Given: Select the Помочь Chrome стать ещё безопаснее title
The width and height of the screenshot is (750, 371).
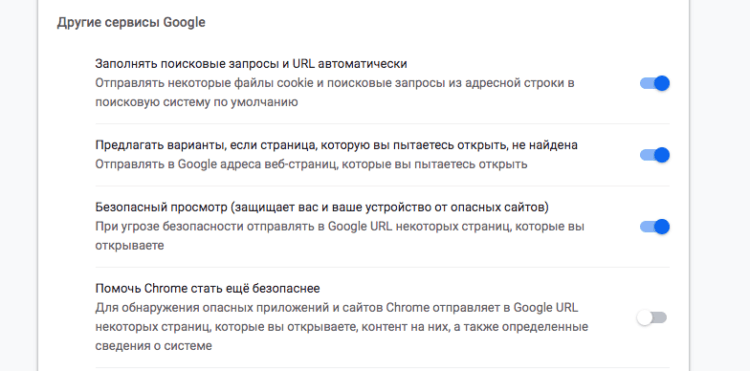Looking at the screenshot, I should tap(208, 288).
